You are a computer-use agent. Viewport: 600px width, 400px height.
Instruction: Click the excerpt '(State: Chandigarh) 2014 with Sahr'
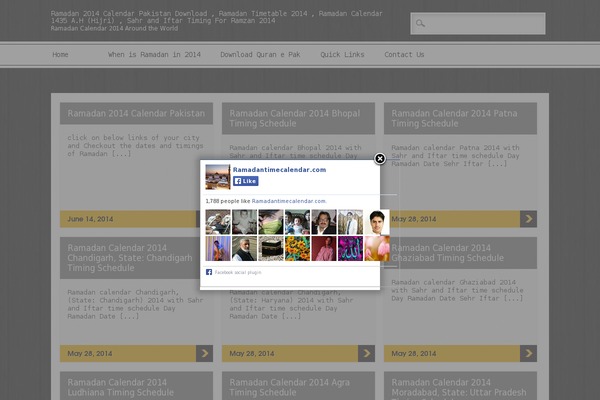[135, 300]
